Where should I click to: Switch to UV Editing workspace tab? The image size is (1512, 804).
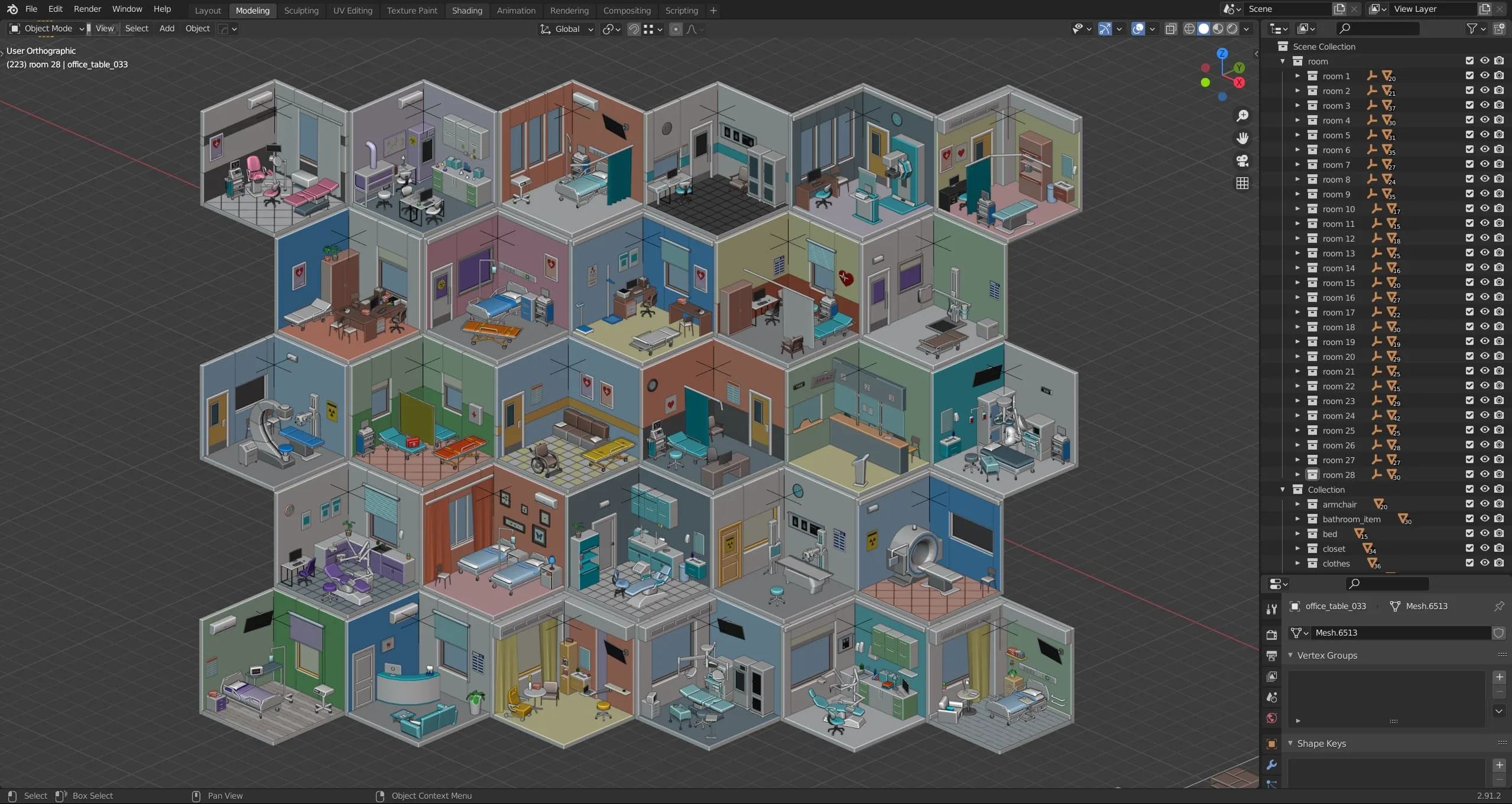click(352, 10)
